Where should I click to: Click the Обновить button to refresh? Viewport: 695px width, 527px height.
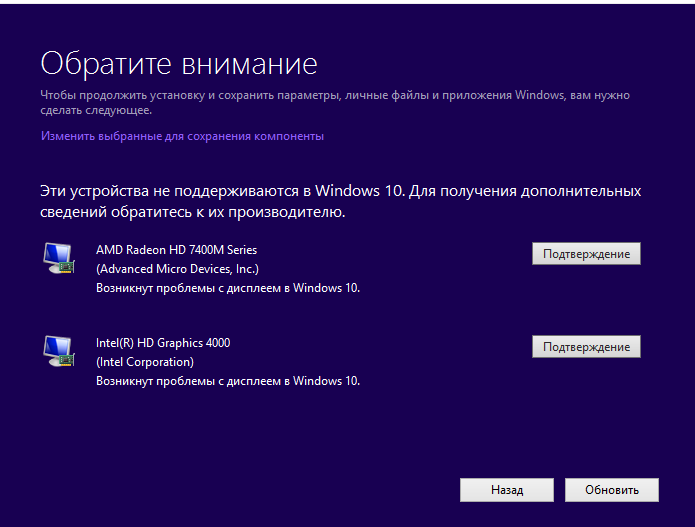coord(612,490)
